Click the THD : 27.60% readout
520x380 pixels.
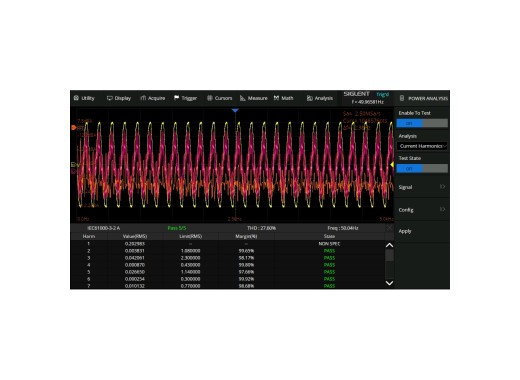click(x=261, y=228)
